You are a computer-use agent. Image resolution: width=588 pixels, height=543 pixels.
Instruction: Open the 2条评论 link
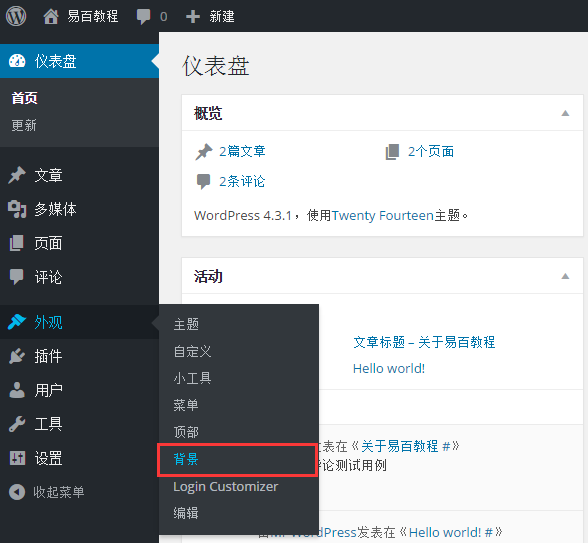[242, 182]
